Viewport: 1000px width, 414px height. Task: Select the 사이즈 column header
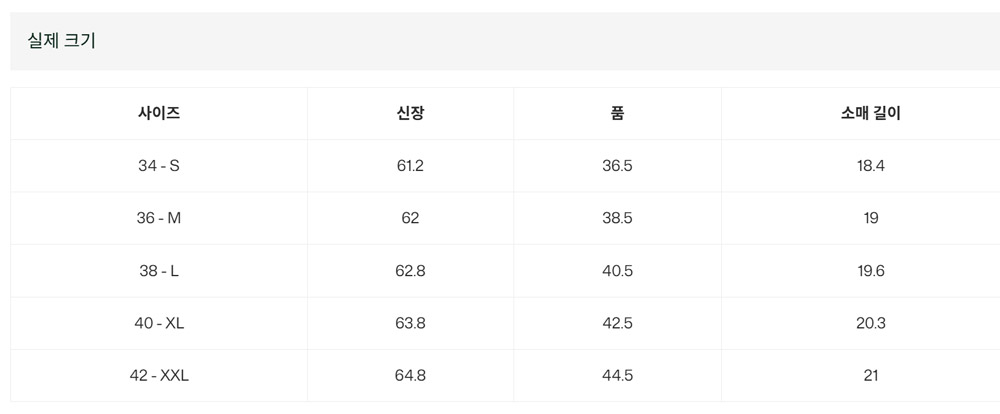click(x=159, y=114)
